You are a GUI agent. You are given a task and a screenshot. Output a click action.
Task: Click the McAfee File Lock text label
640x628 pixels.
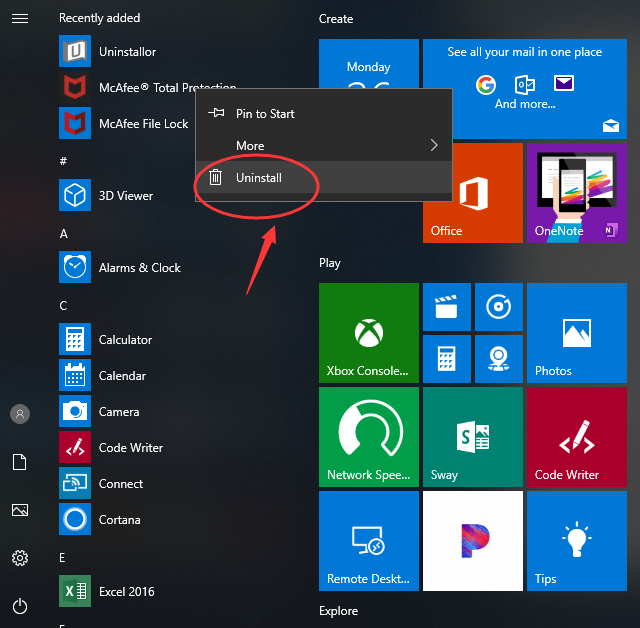click(x=144, y=124)
